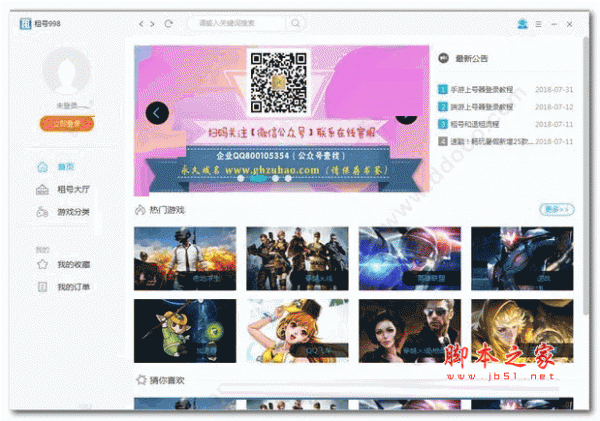The image size is (600, 421).
Task: Open the armored robot game thumbnail
Action: pos(522,258)
